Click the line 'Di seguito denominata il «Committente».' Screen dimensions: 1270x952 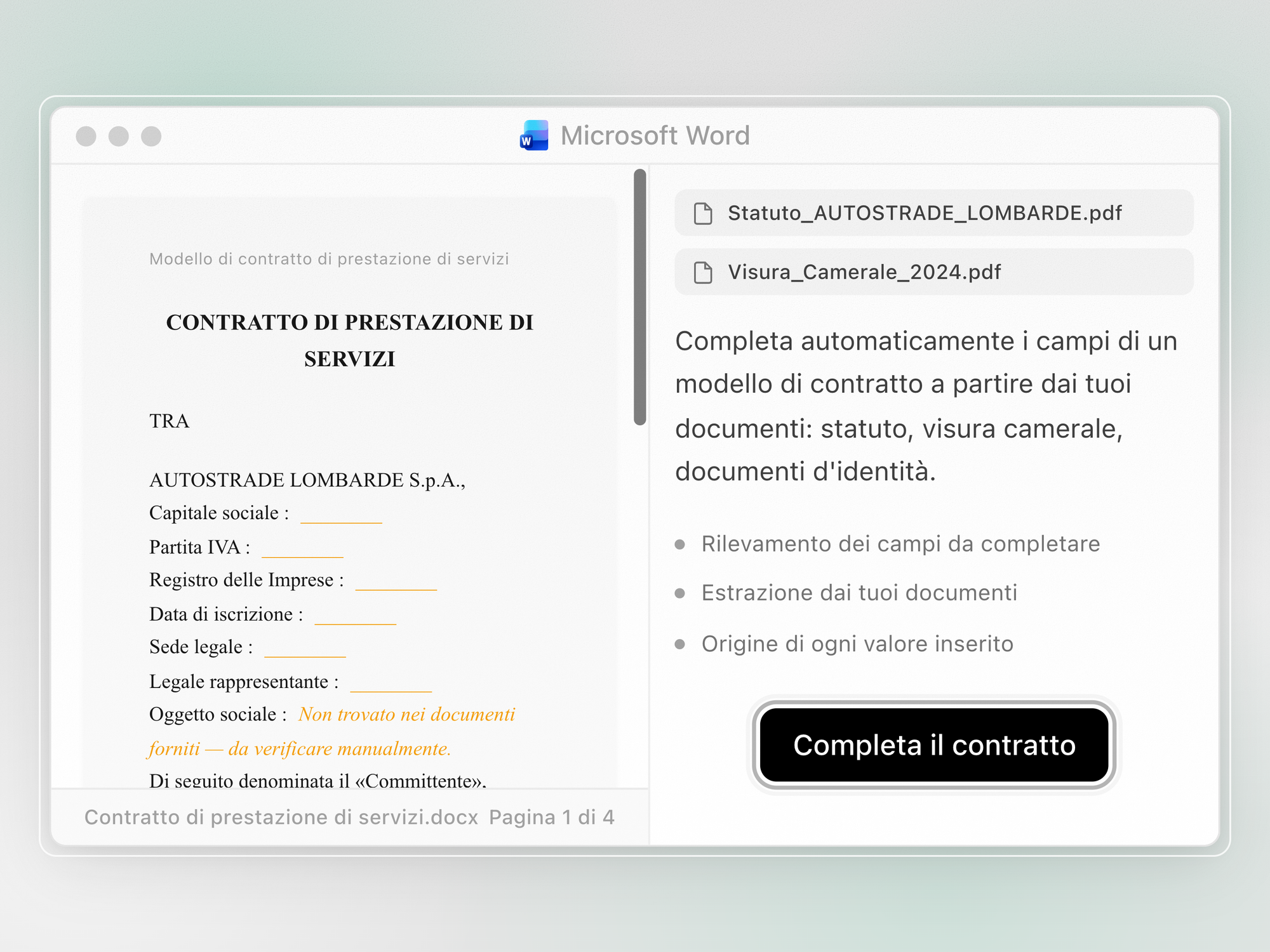coord(317,780)
